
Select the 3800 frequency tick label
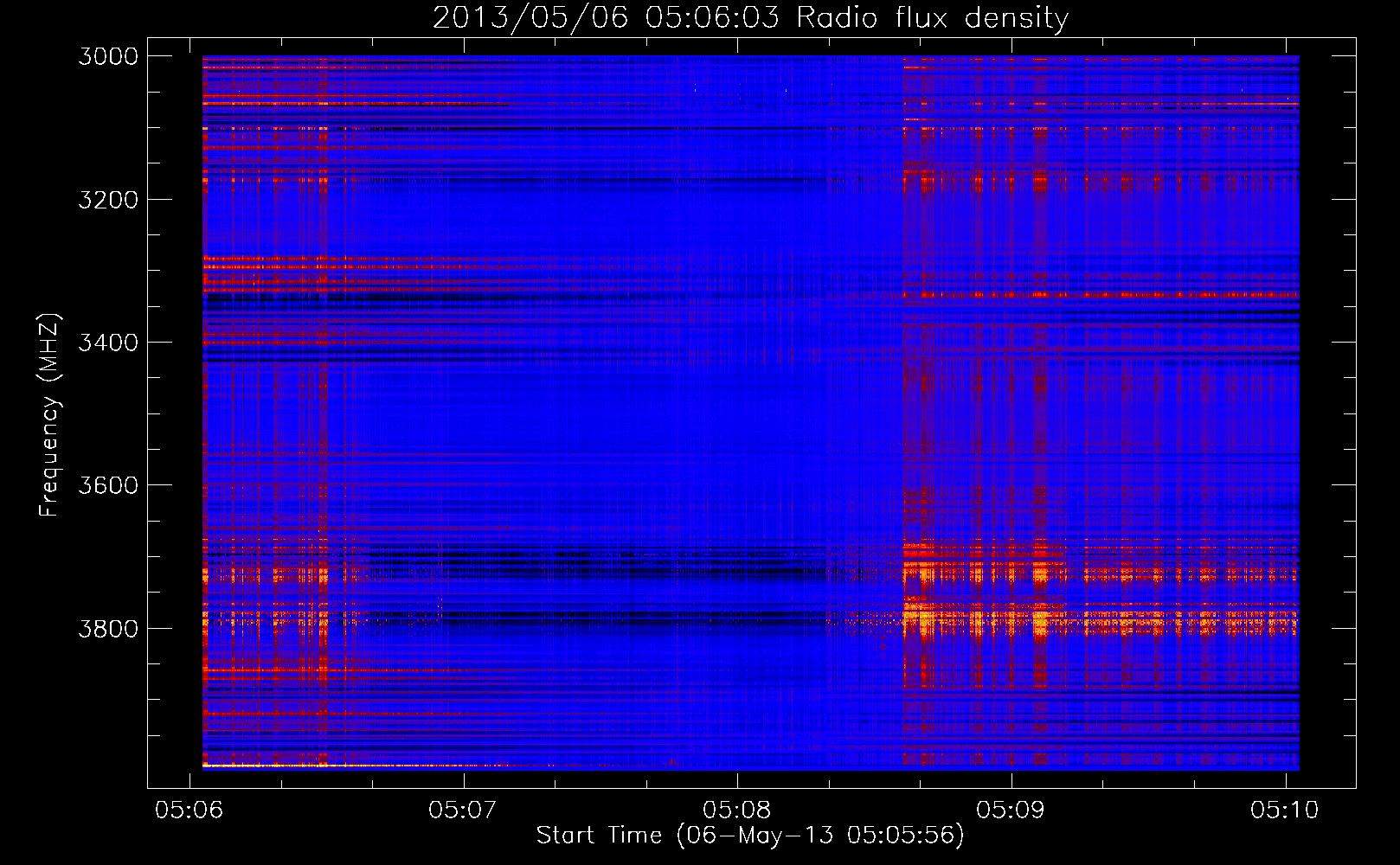pyautogui.click(x=108, y=628)
